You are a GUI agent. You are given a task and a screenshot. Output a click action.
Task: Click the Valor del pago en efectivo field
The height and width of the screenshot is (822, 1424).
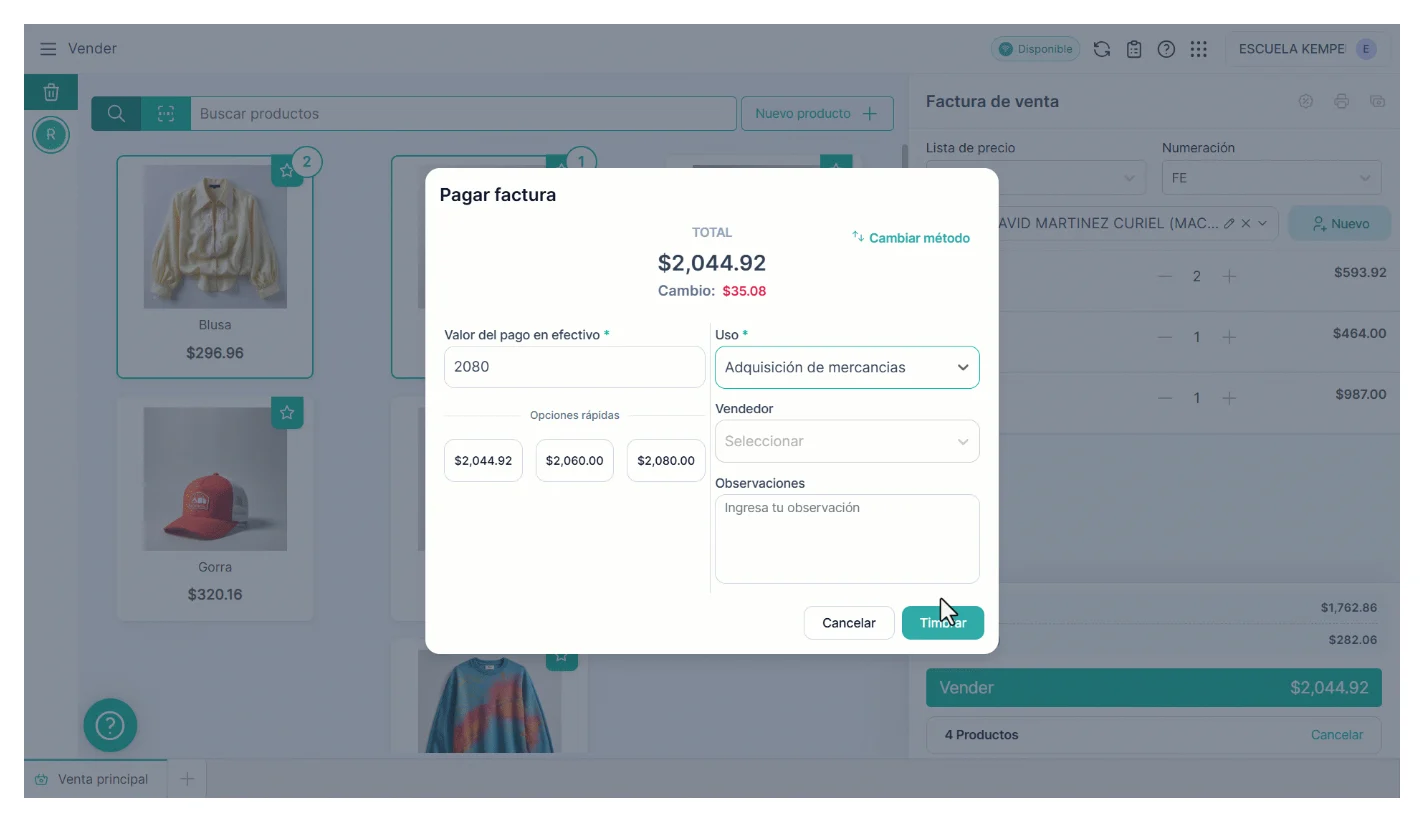point(575,367)
